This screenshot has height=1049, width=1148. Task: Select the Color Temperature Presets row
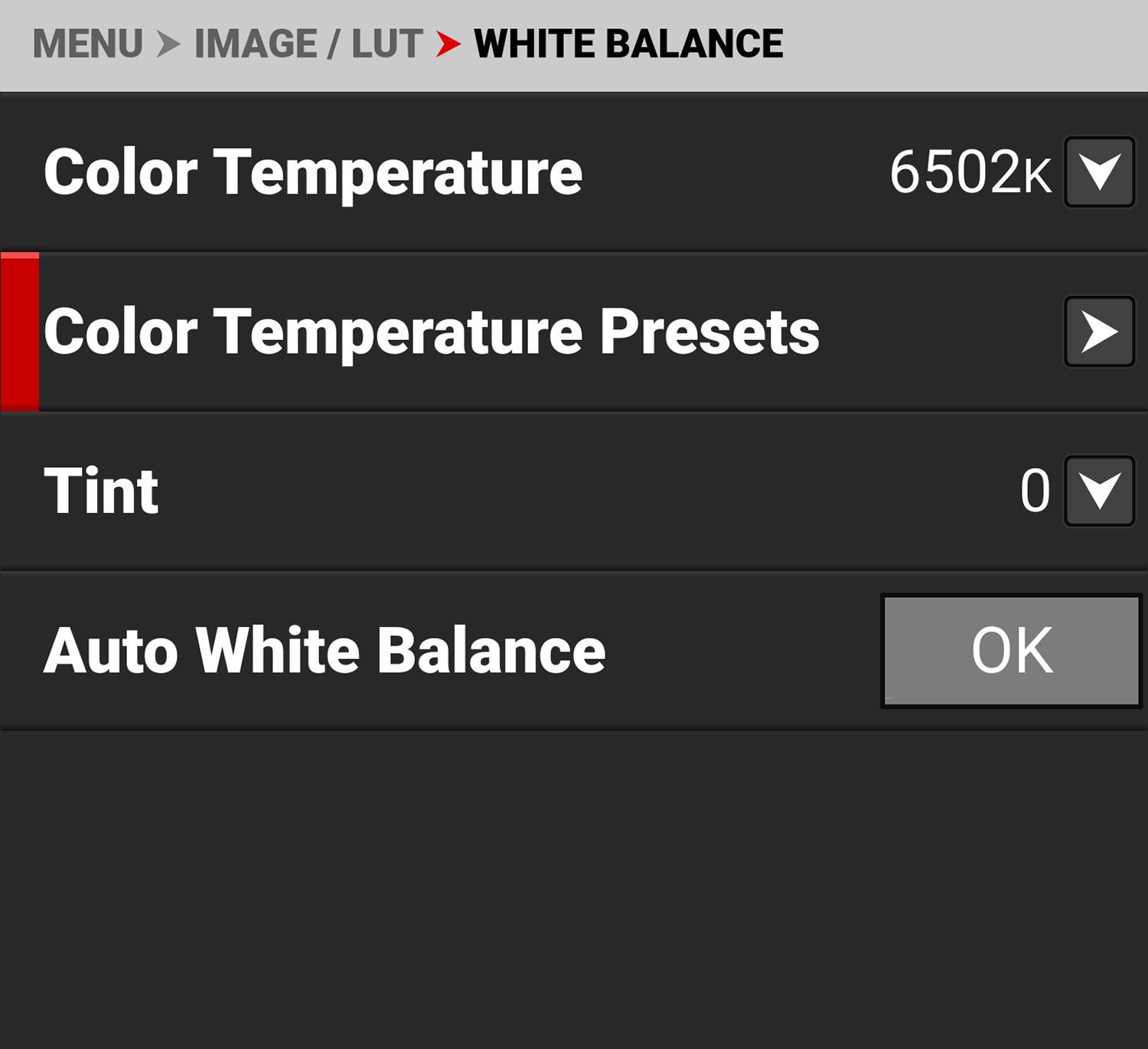[x=434, y=332]
